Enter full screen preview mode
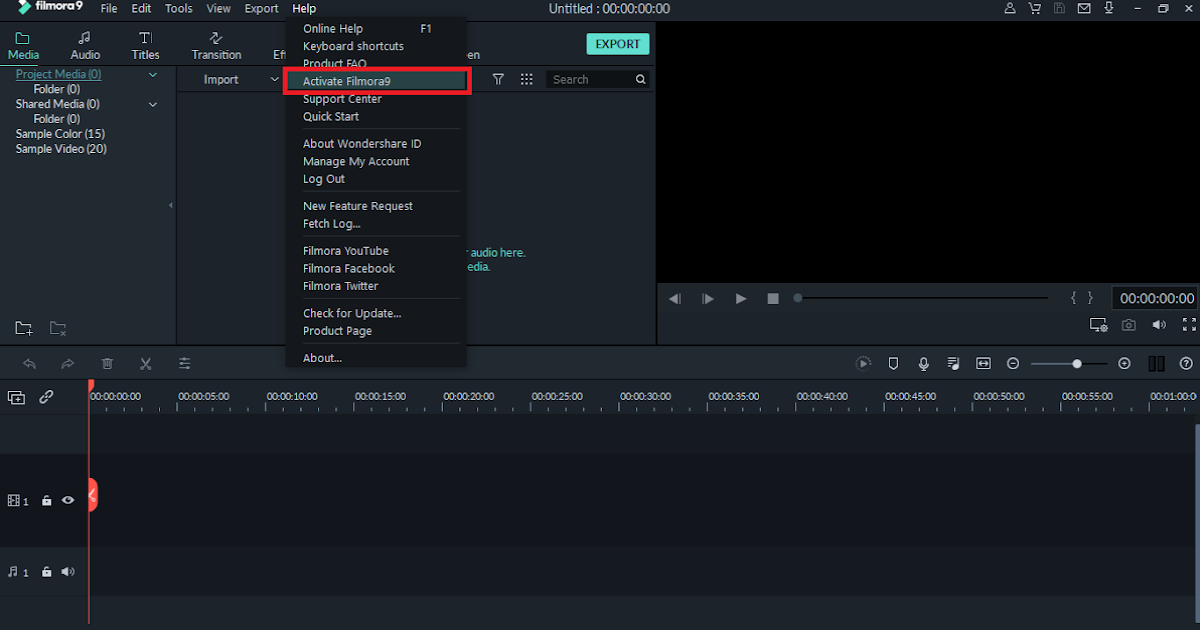1200x630 pixels. click(1189, 325)
